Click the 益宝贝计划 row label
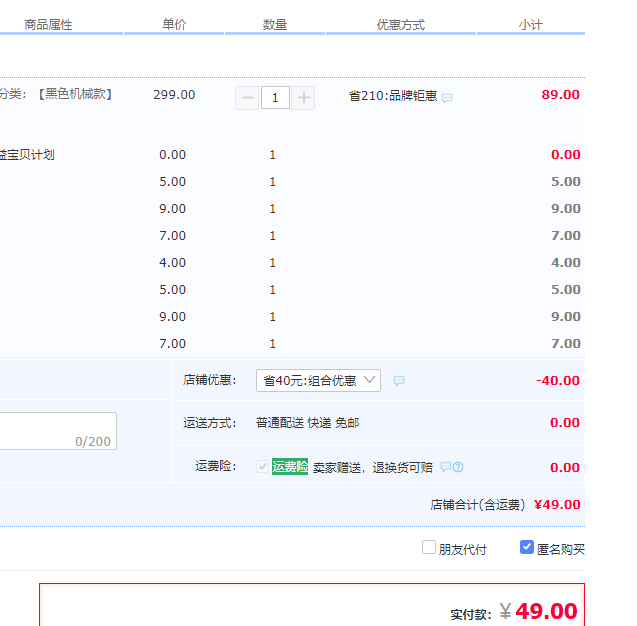The width and height of the screenshot is (637, 626). pos(27,155)
